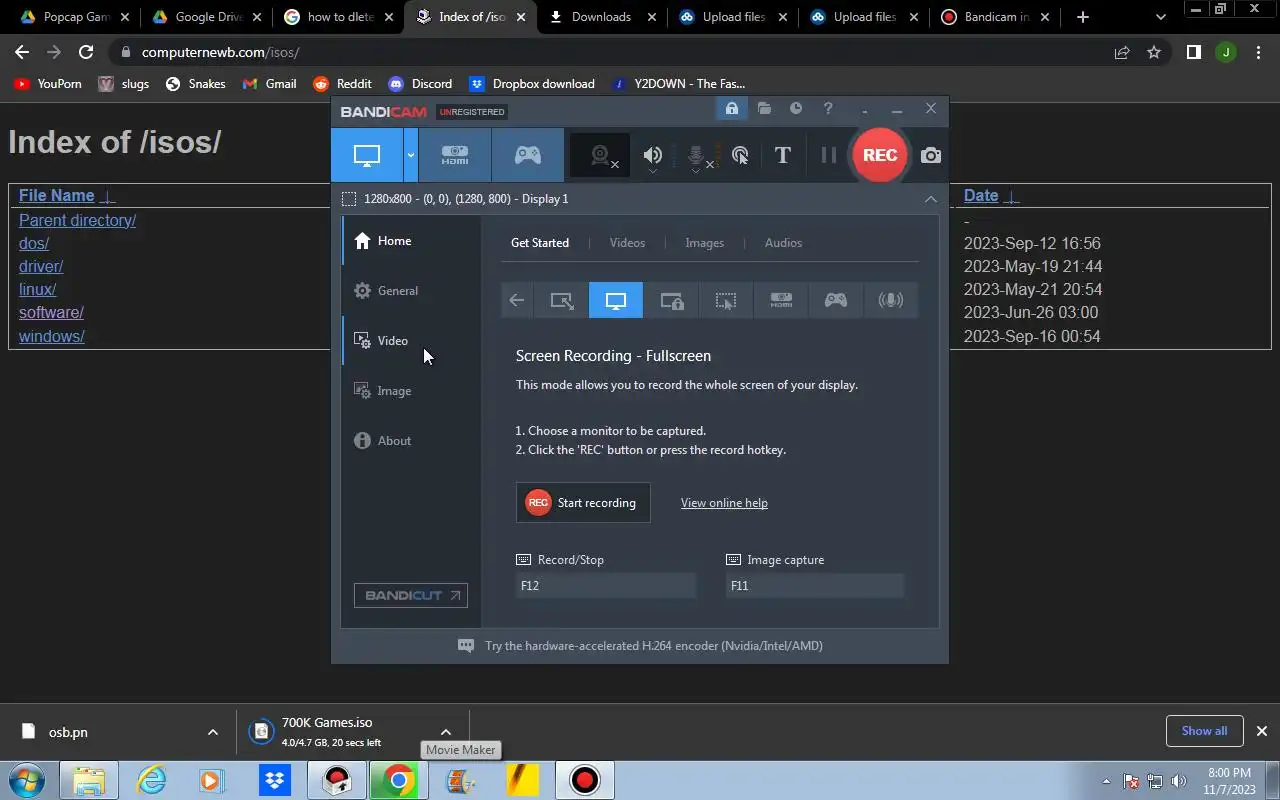Select the around-mouse recording mode icon
This screenshot has width=1280, height=800.
(726, 300)
